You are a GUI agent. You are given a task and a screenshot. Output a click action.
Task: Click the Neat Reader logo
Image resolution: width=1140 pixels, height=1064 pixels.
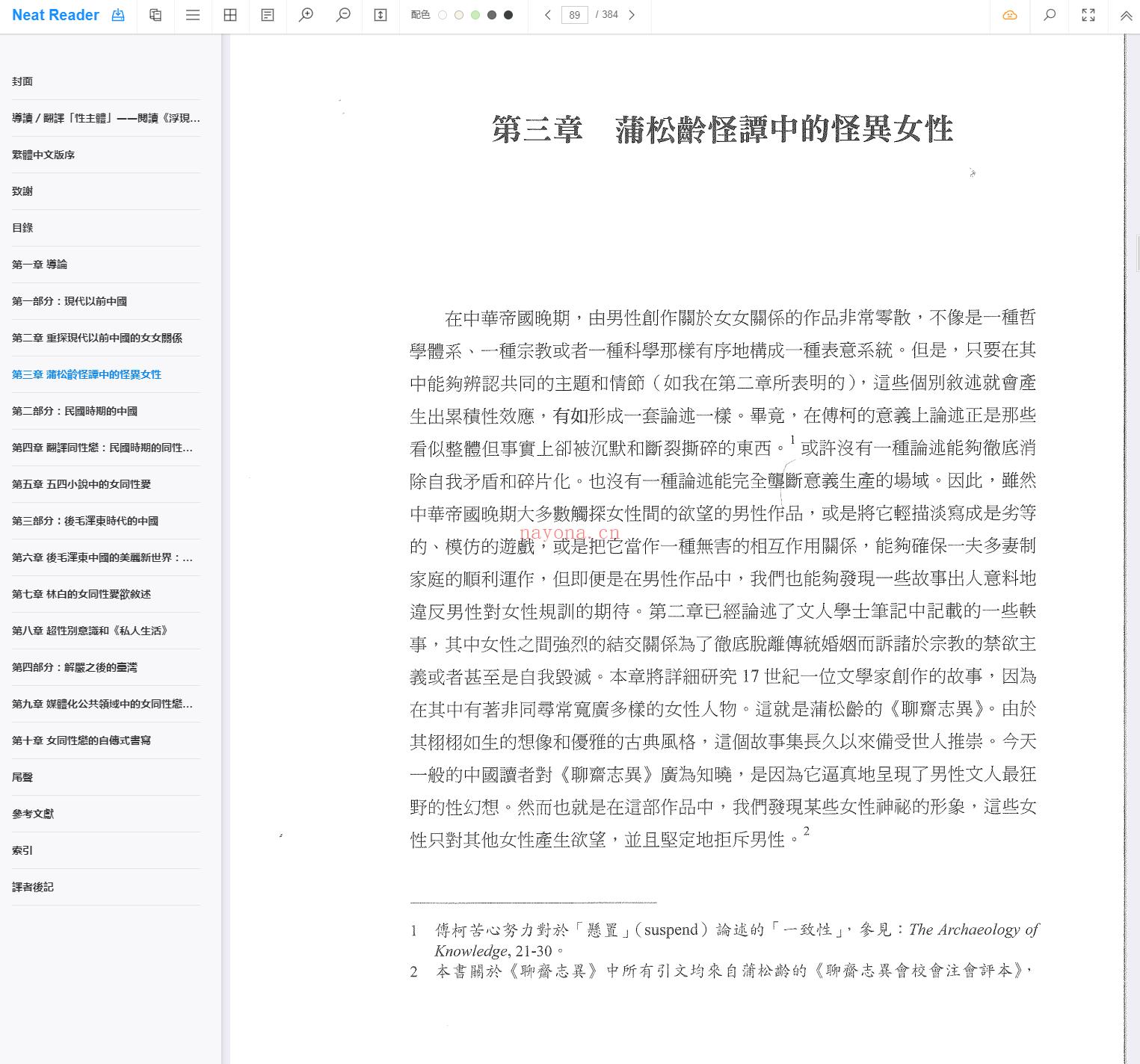tap(55, 15)
